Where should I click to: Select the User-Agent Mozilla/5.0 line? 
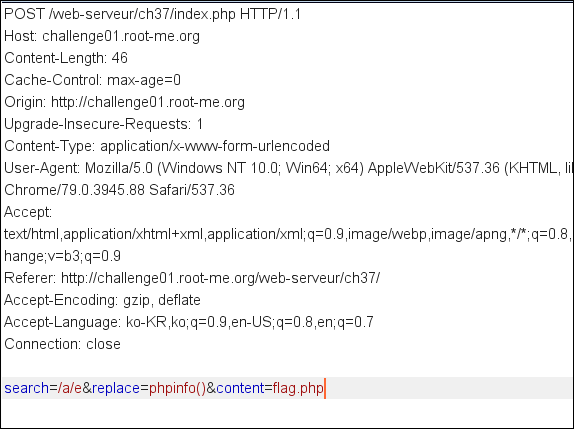[288, 168]
